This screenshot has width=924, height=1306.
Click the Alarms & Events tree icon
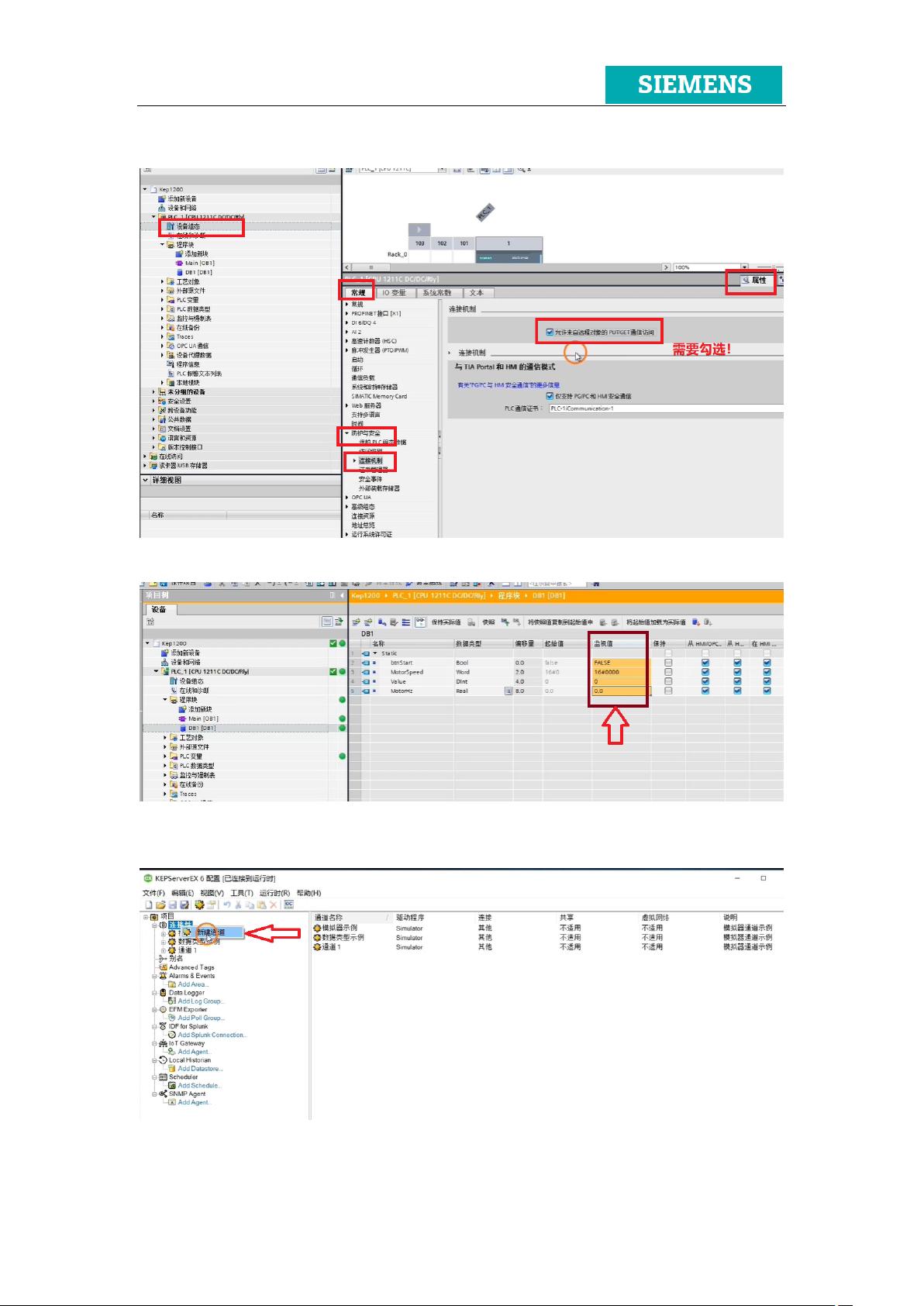(163, 976)
